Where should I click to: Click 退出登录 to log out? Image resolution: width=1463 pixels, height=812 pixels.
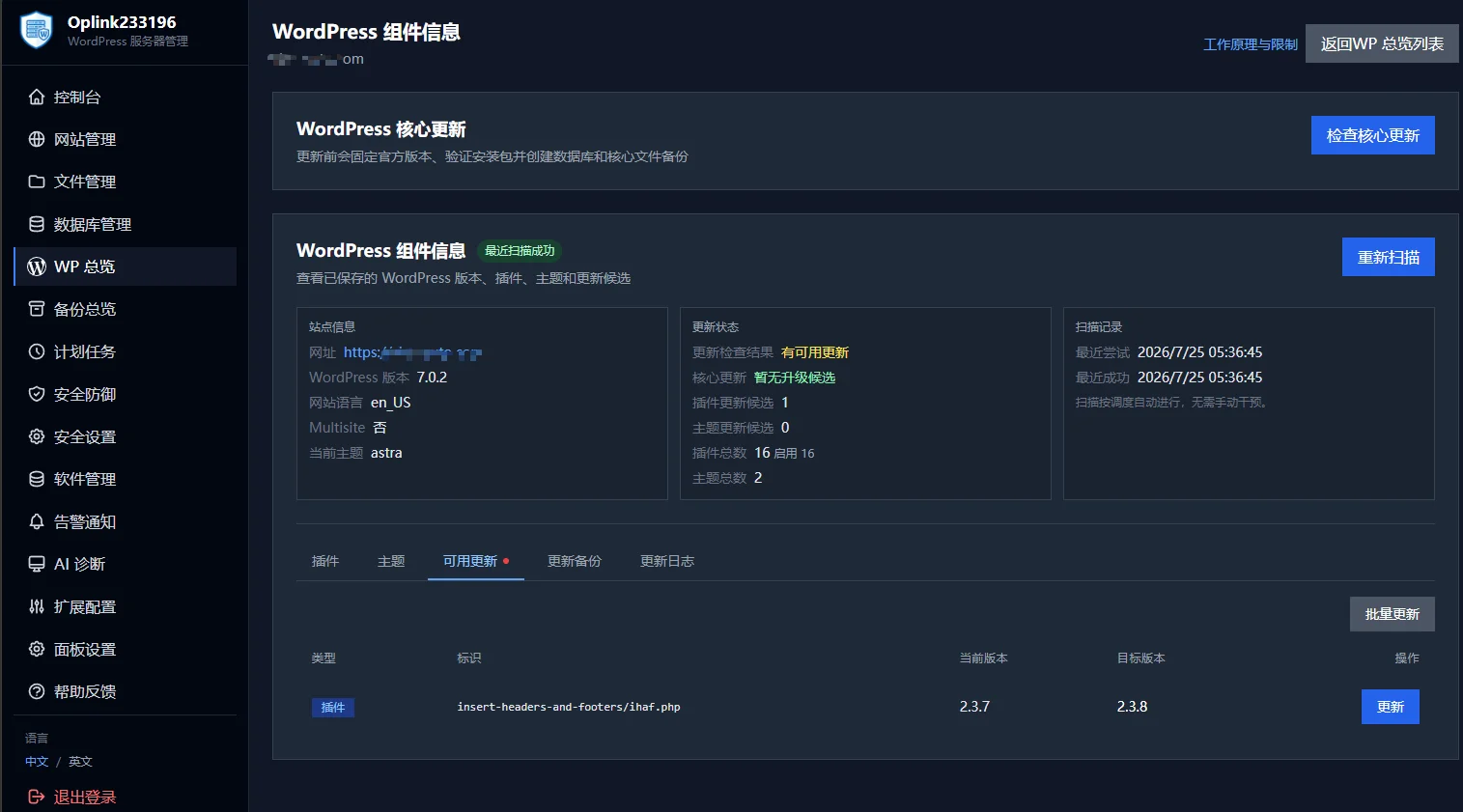85,797
